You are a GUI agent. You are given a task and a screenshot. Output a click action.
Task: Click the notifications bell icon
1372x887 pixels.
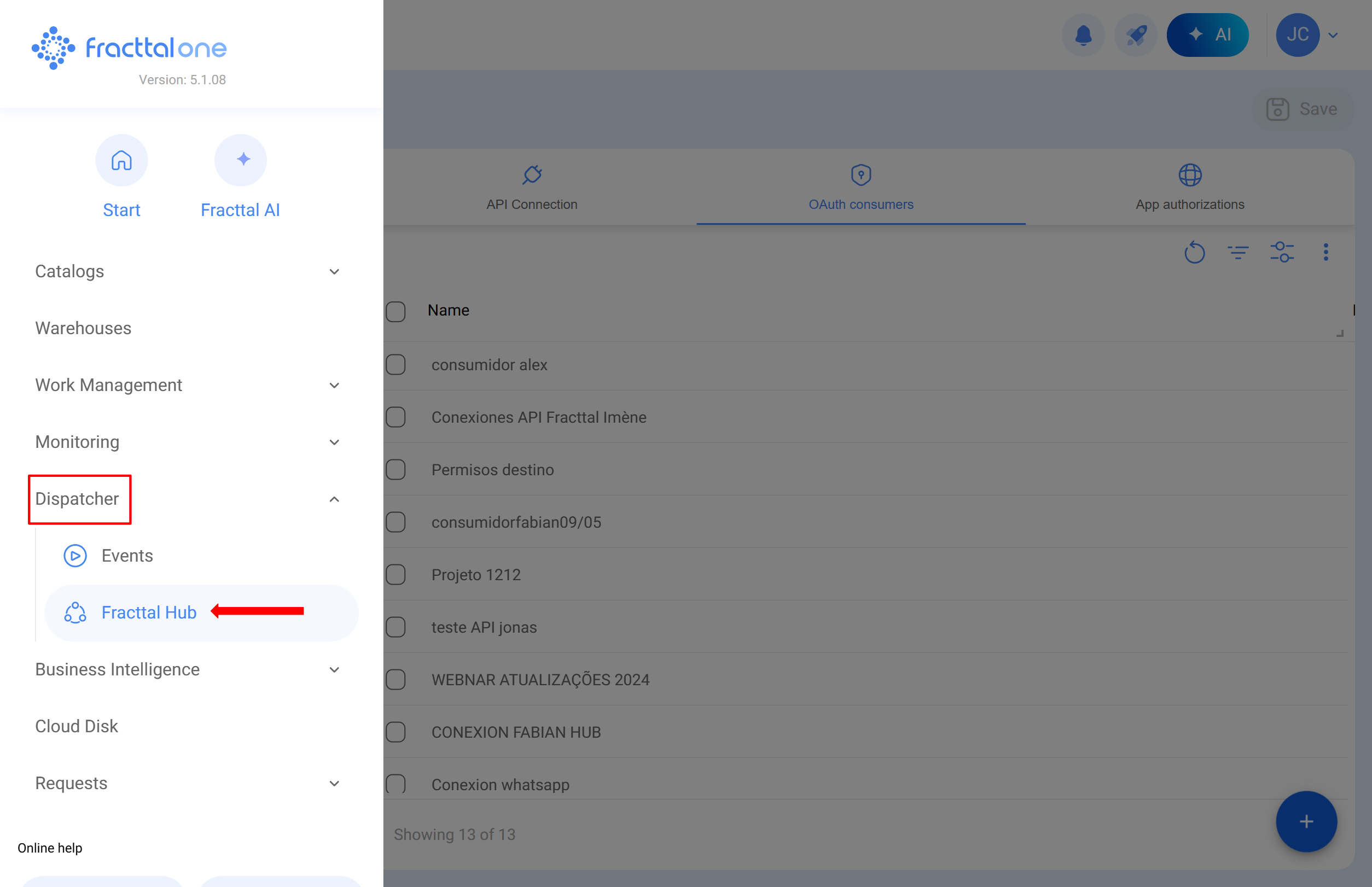pyautogui.click(x=1083, y=35)
